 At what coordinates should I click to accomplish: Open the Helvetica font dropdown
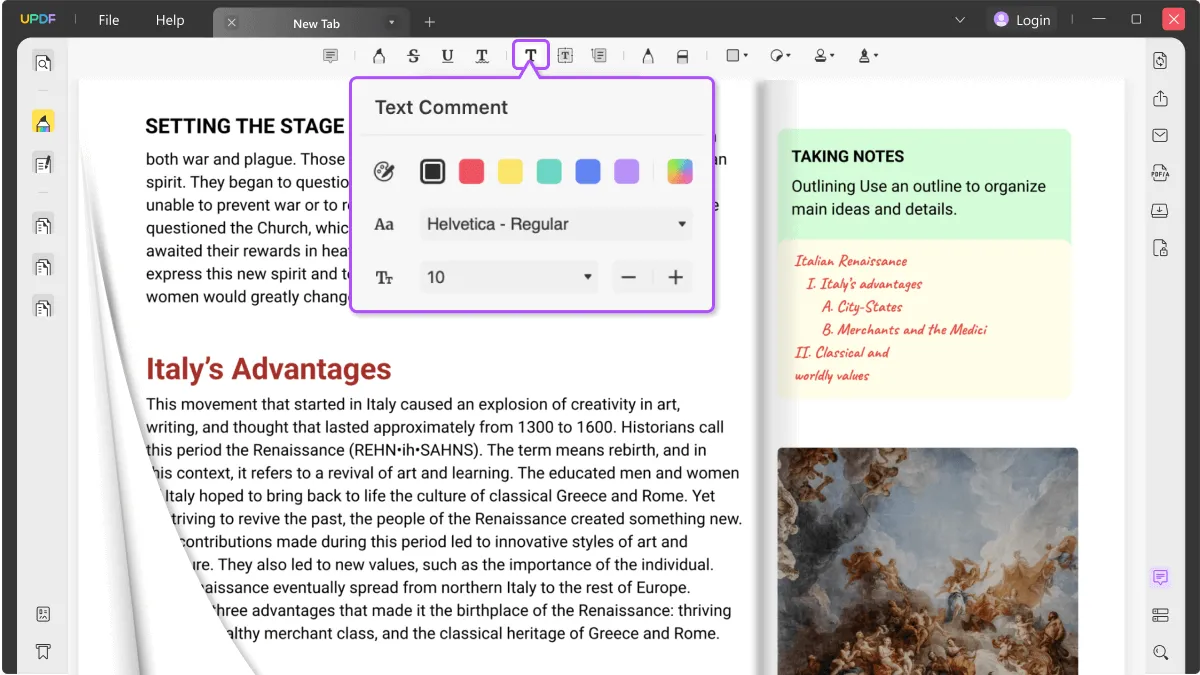point(555,224)
